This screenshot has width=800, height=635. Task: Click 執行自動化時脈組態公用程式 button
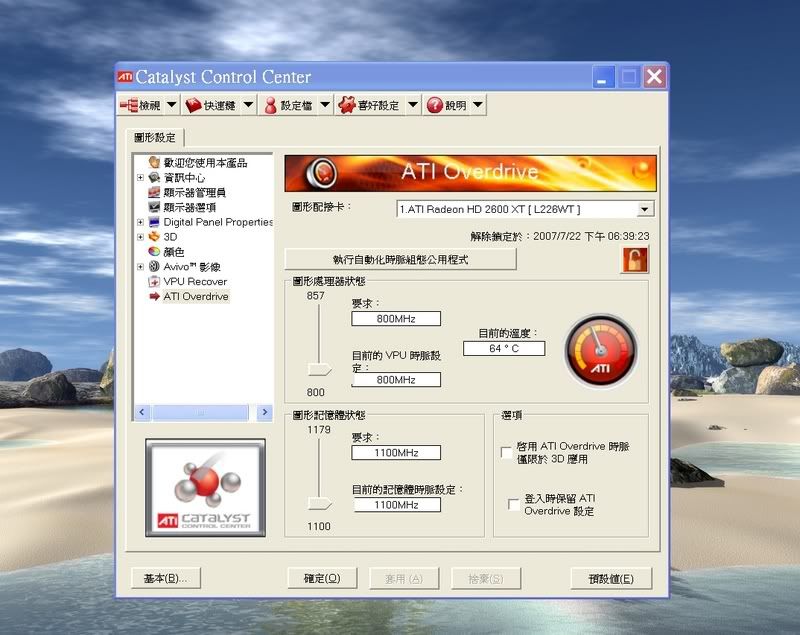click(401, 260)
